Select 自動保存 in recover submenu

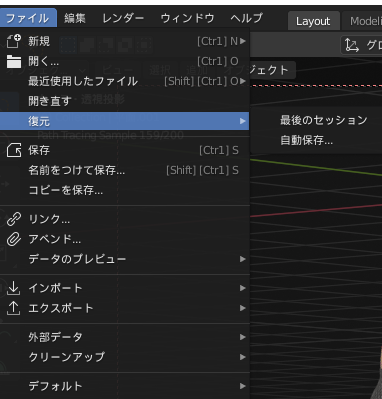click(306, 140)
